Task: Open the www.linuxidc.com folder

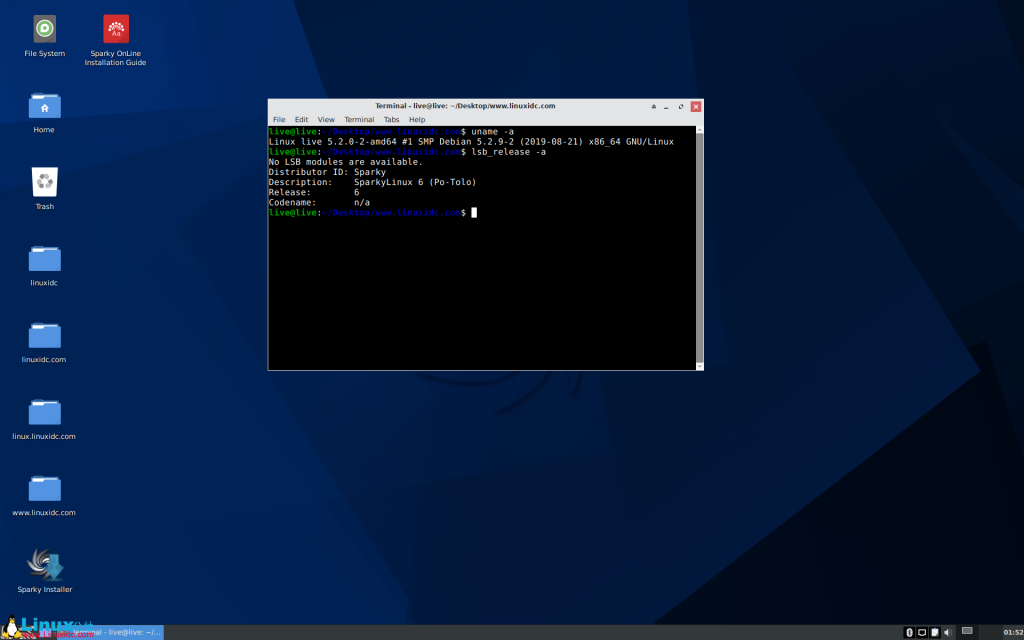Action: (43, 490)
